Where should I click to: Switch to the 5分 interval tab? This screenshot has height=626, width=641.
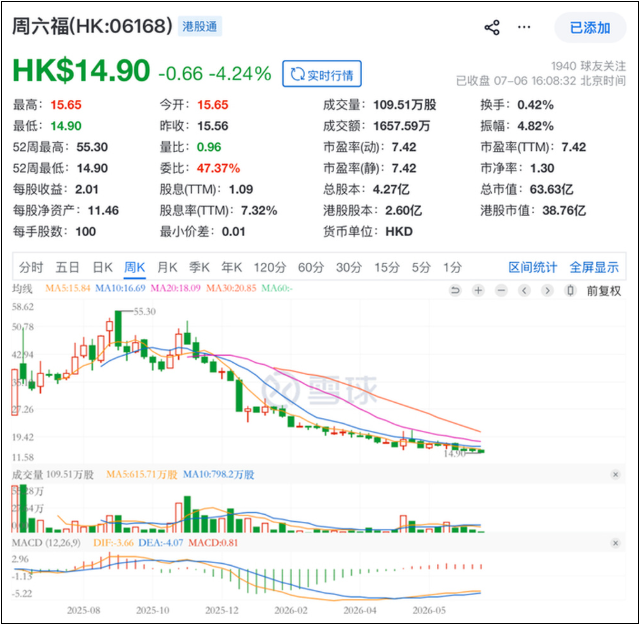(421, 267)
